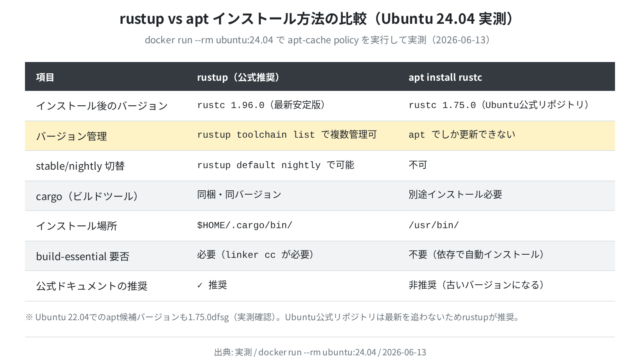Click the cell '不要（依存で自動インストール）'

[478, 255]
